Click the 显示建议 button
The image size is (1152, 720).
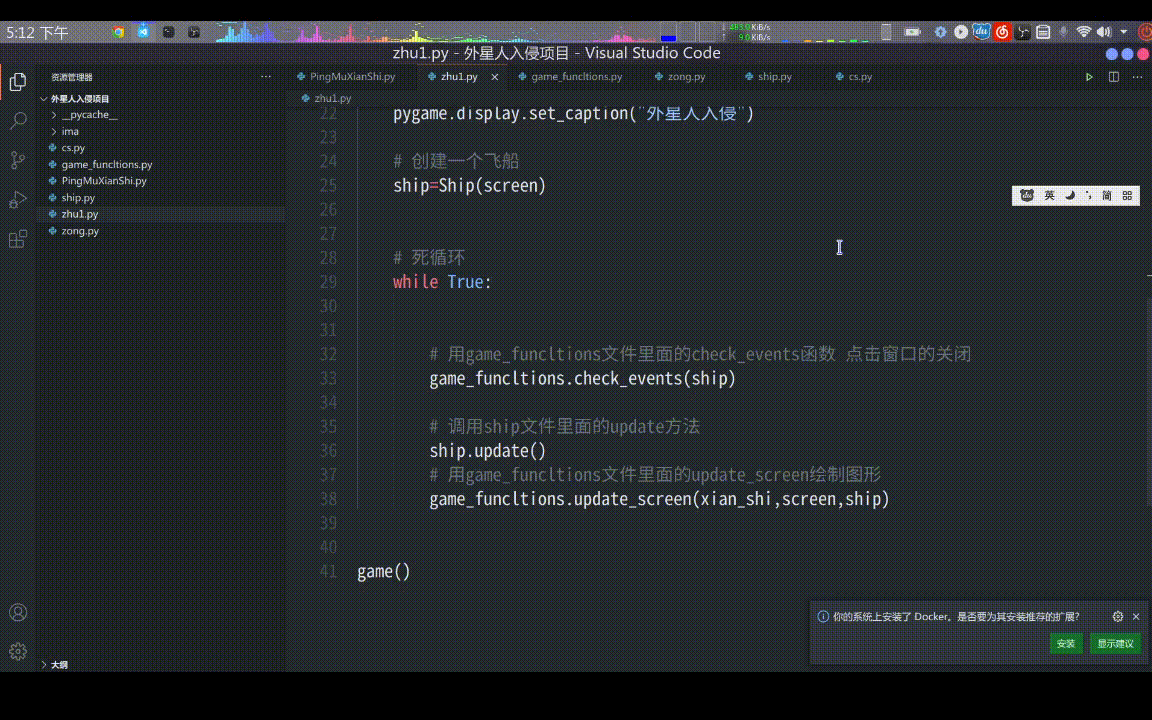1115,644
